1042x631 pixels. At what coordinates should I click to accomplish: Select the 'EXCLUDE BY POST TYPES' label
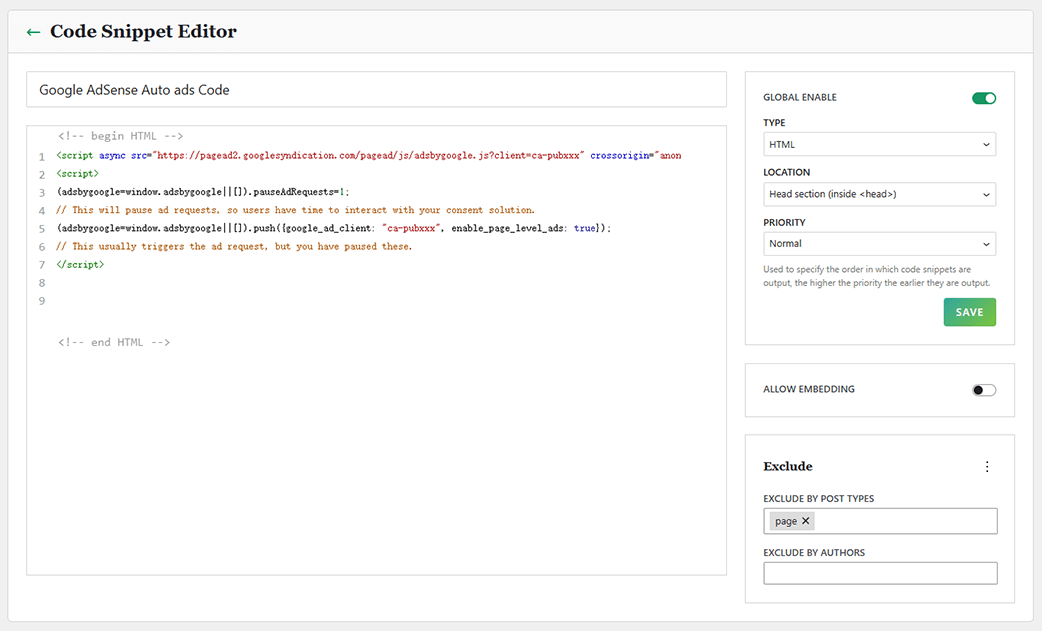coord(819,499)
